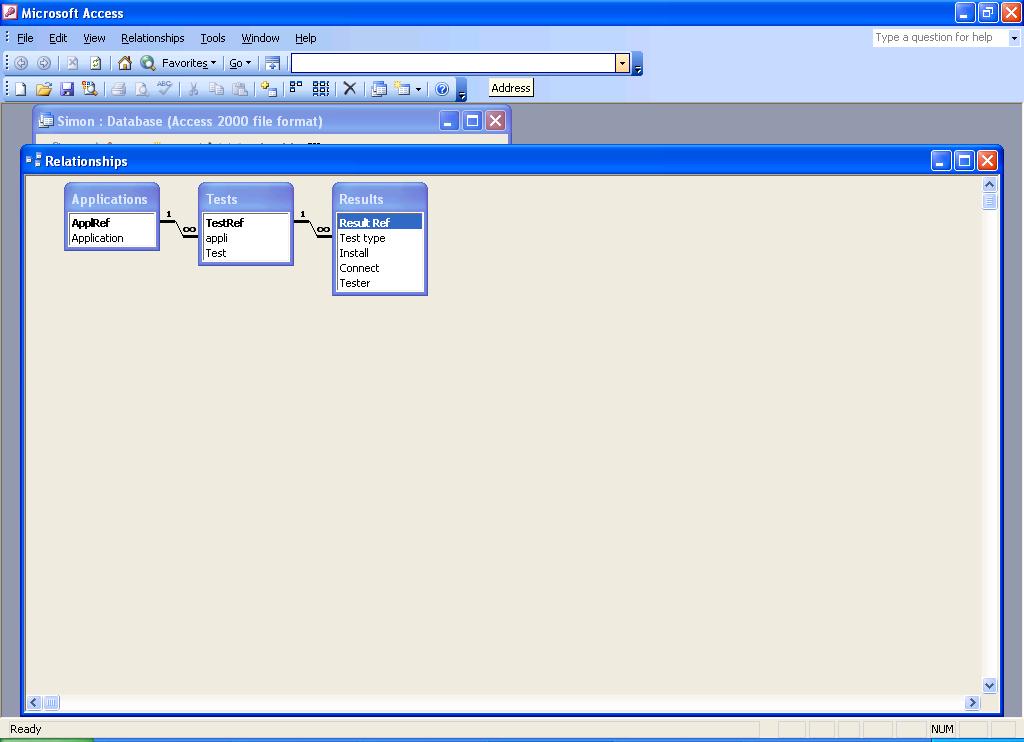Click the horizontal scrollbar right arrow
1024x742 pixels.
click(x=972, y=703)
